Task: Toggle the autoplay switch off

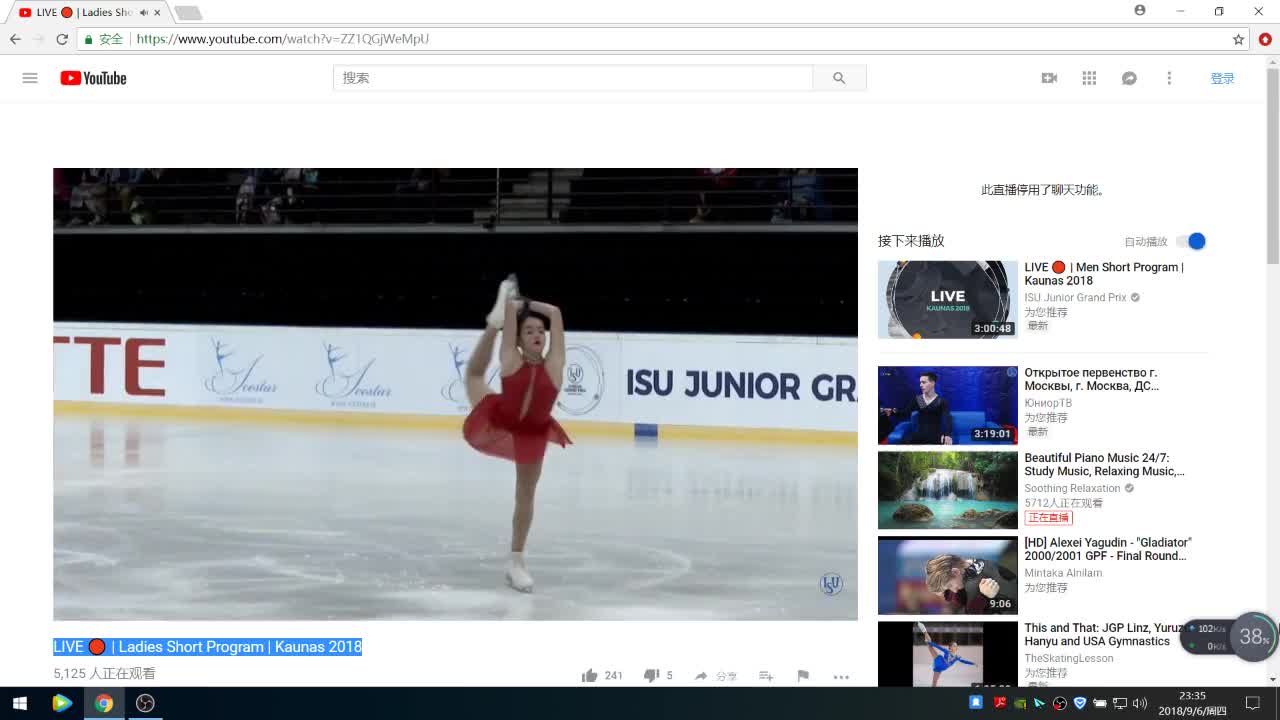Action: (x=1191, y=241)
